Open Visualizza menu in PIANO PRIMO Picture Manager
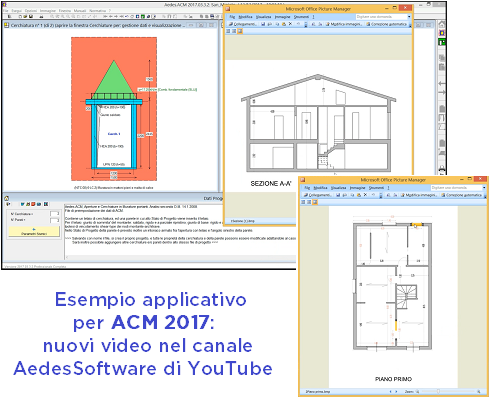The height and width of the screenshot is (398, 490). pos(338,188)
